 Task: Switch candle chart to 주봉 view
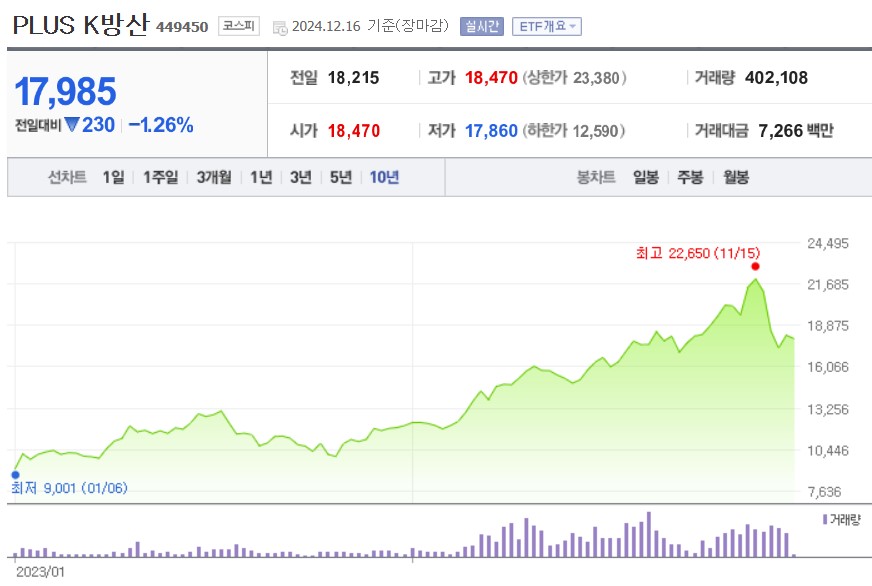coord(690,177)
